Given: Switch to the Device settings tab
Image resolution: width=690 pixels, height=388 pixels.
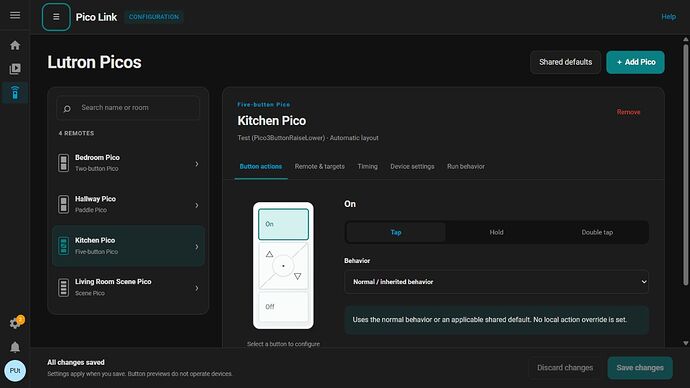Looking at the screenshot, I should 412,166.
